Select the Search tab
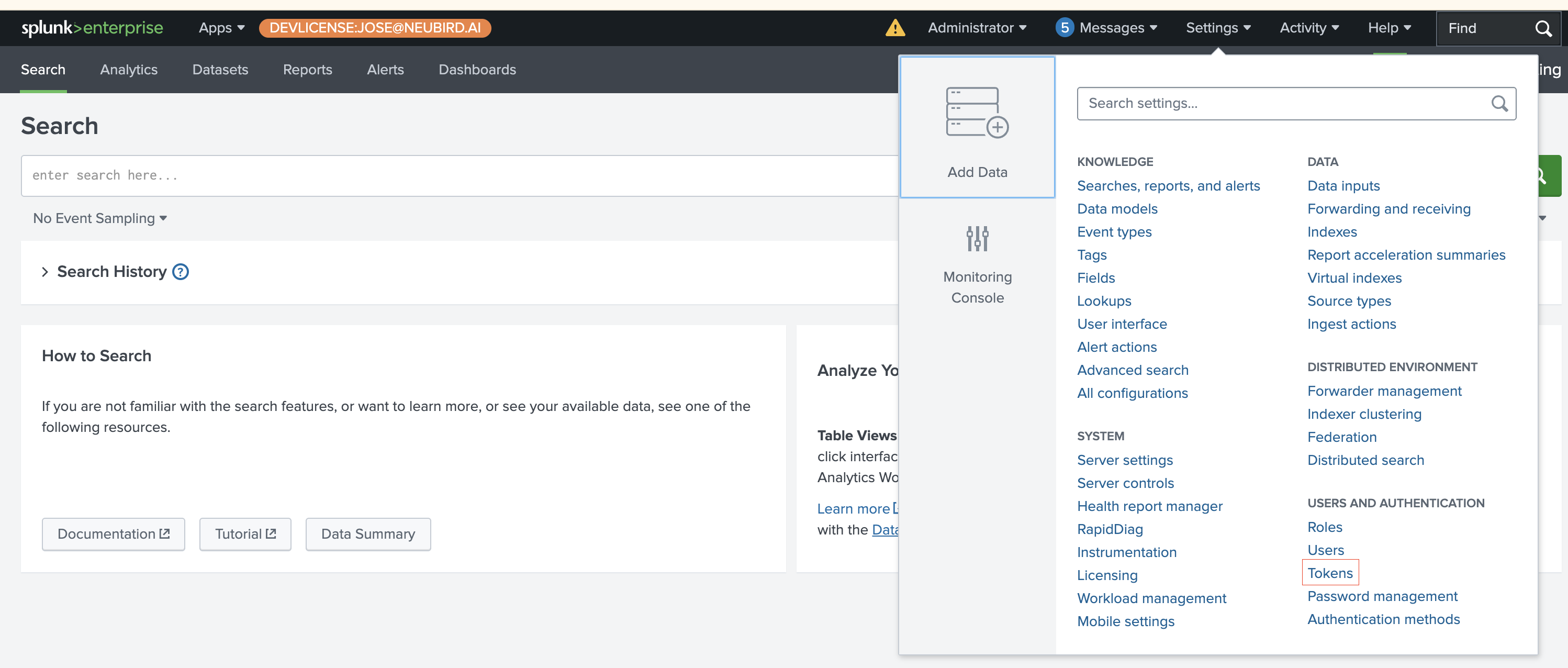Screen dimensions: 1568x668 (42, 70)
